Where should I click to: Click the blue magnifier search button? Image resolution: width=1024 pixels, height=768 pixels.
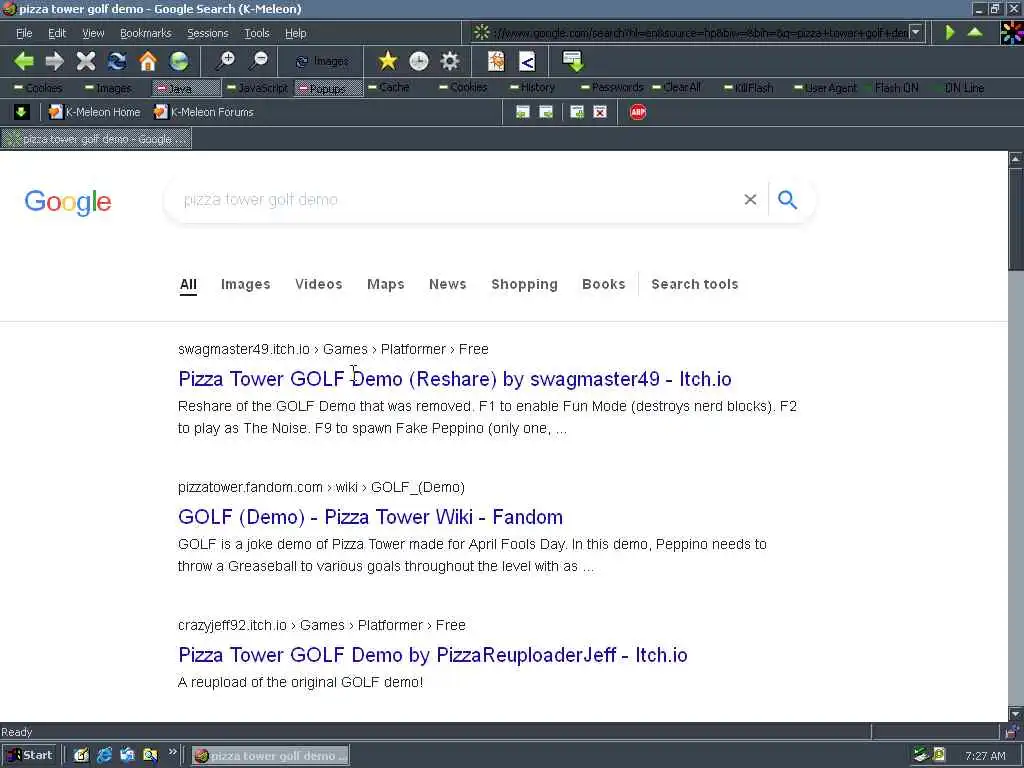[788, 200]
